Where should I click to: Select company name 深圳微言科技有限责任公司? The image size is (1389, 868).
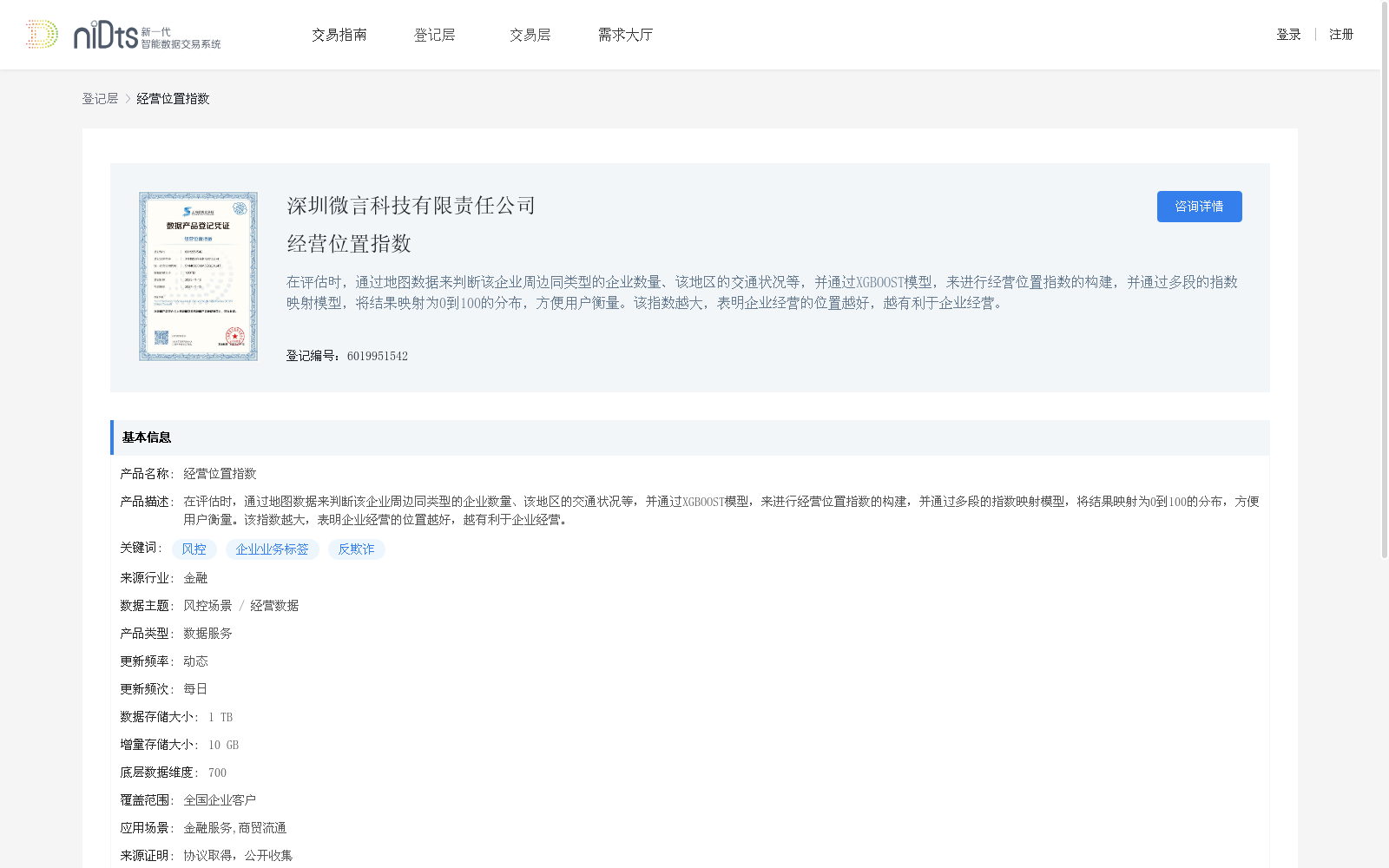(411, 206)
